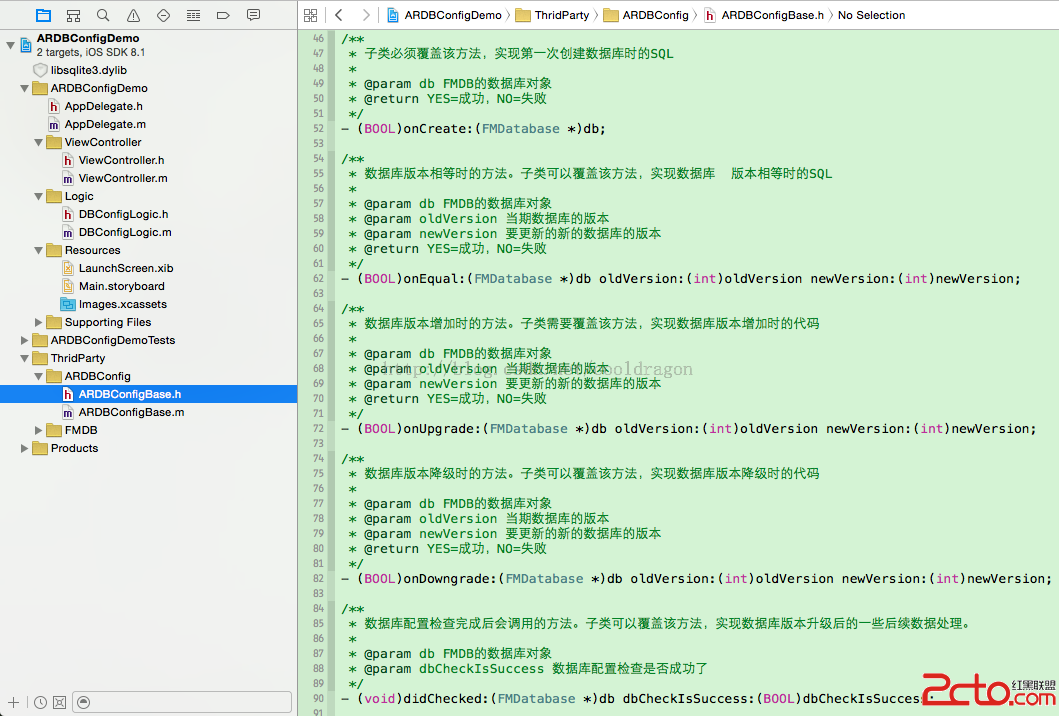Open the Breakpoint navigator
This screenshot has width=1059, height=716.
(x=223, y=15)
